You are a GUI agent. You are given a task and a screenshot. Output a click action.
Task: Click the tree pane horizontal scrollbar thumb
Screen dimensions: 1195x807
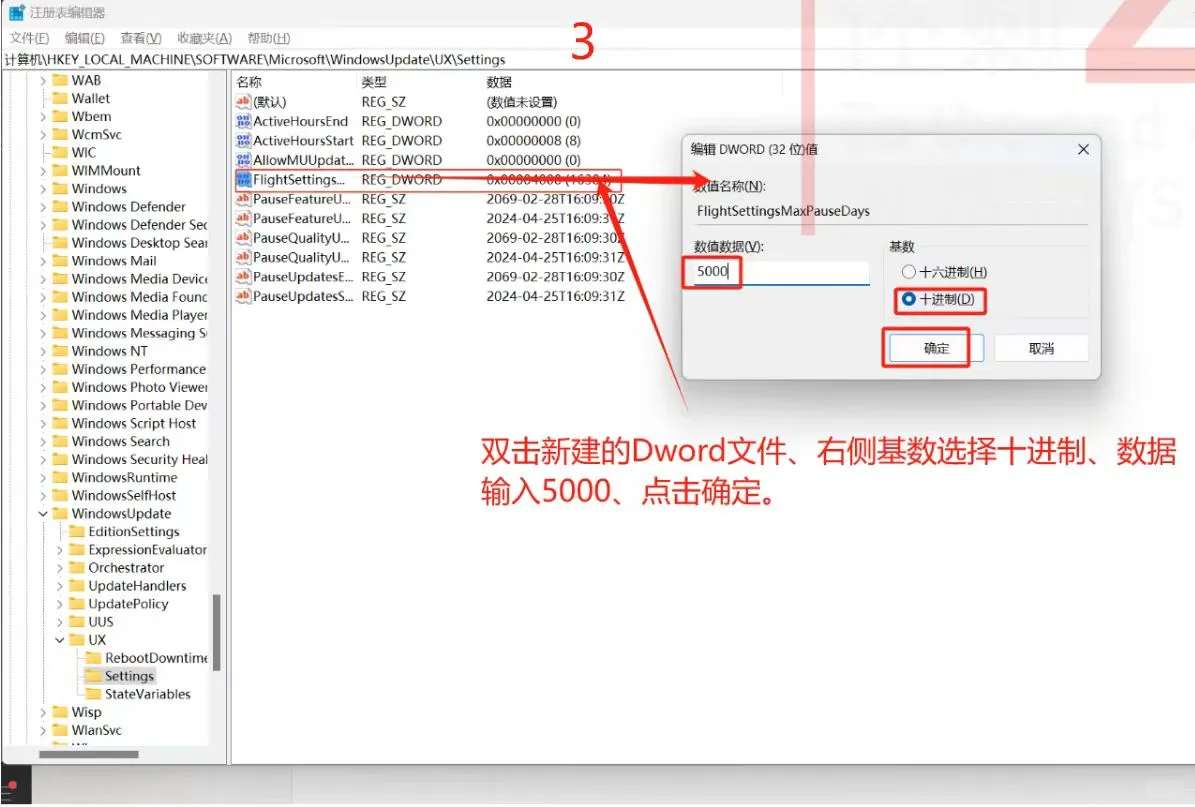88,754
